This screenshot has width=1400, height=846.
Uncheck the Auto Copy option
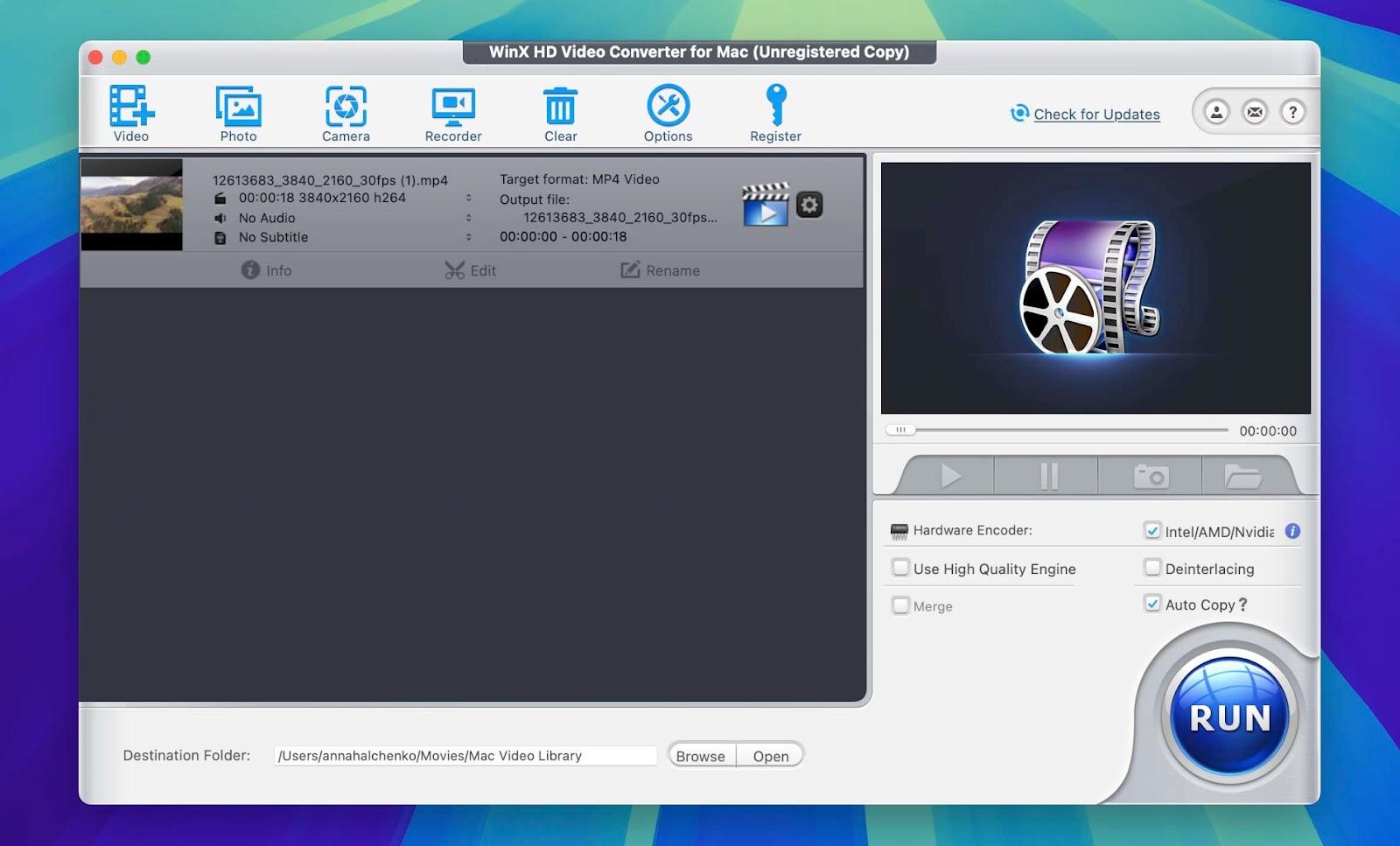[1152, 604]
